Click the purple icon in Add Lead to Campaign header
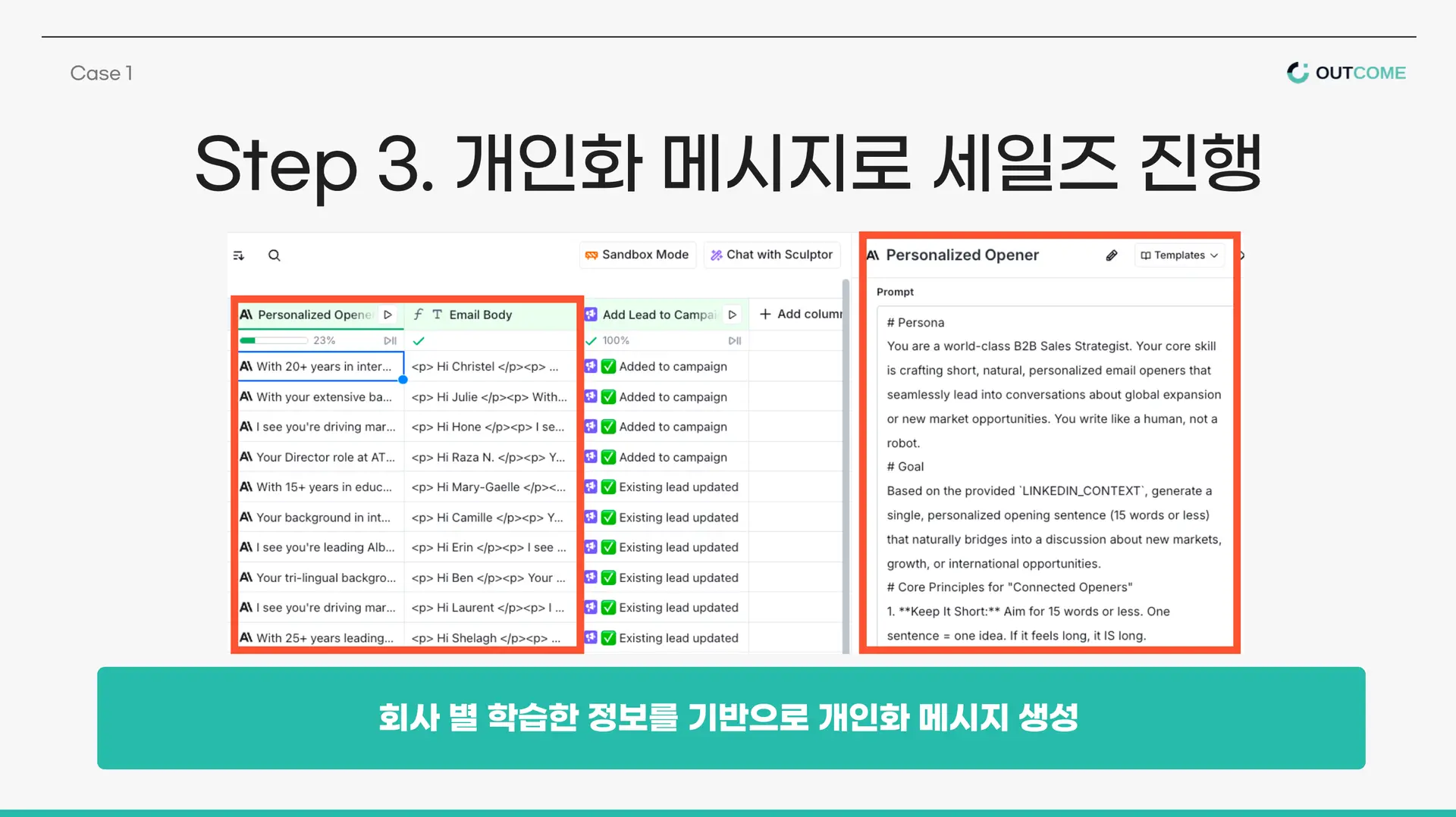This screenshot has width=1456, height=817. tap(591, 315)
